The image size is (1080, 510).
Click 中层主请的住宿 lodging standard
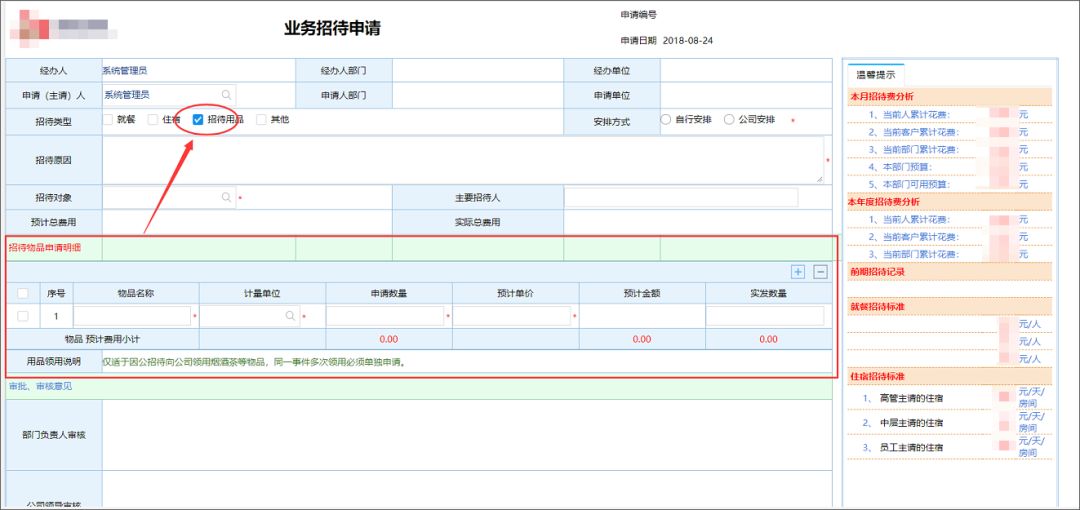(911, 422)
